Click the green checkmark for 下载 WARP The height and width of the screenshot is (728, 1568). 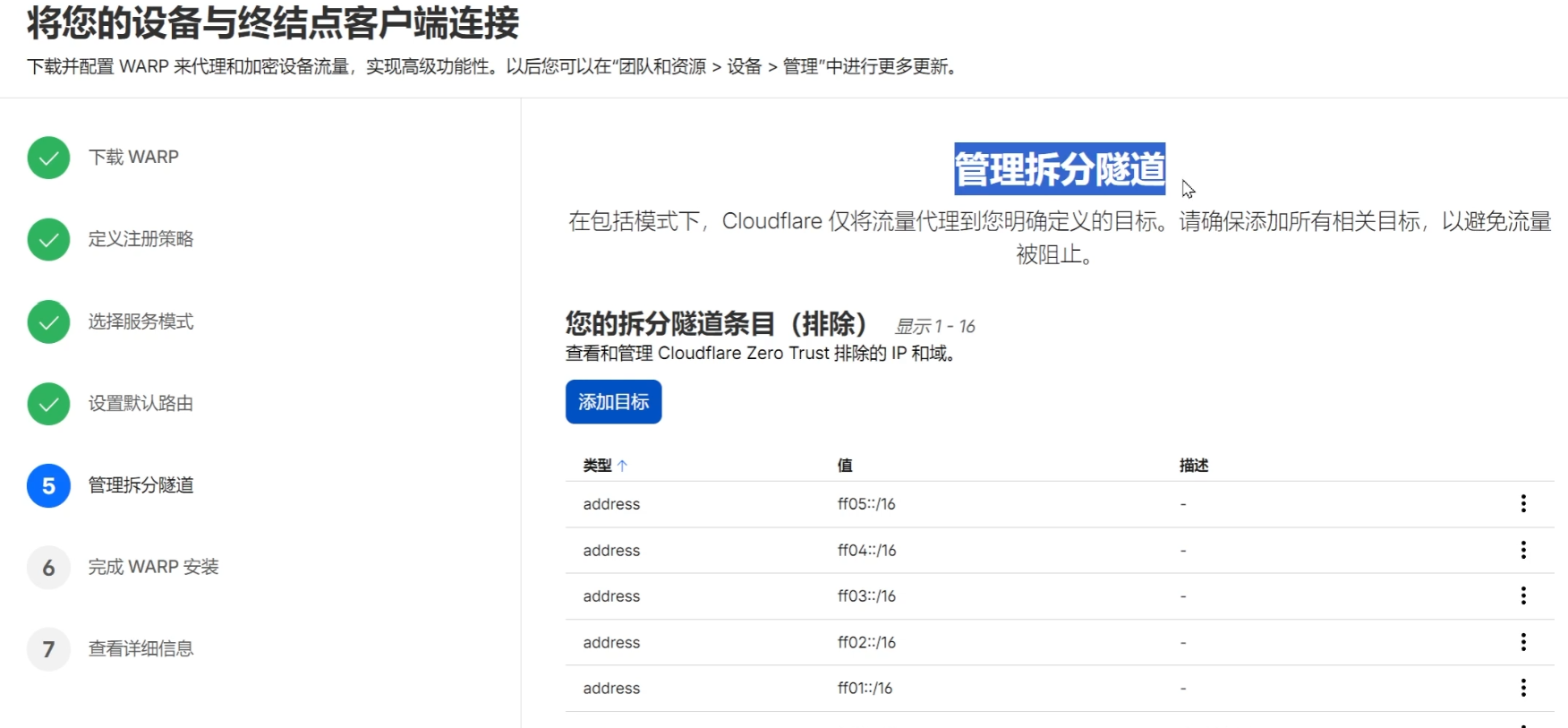coord(48,158)
